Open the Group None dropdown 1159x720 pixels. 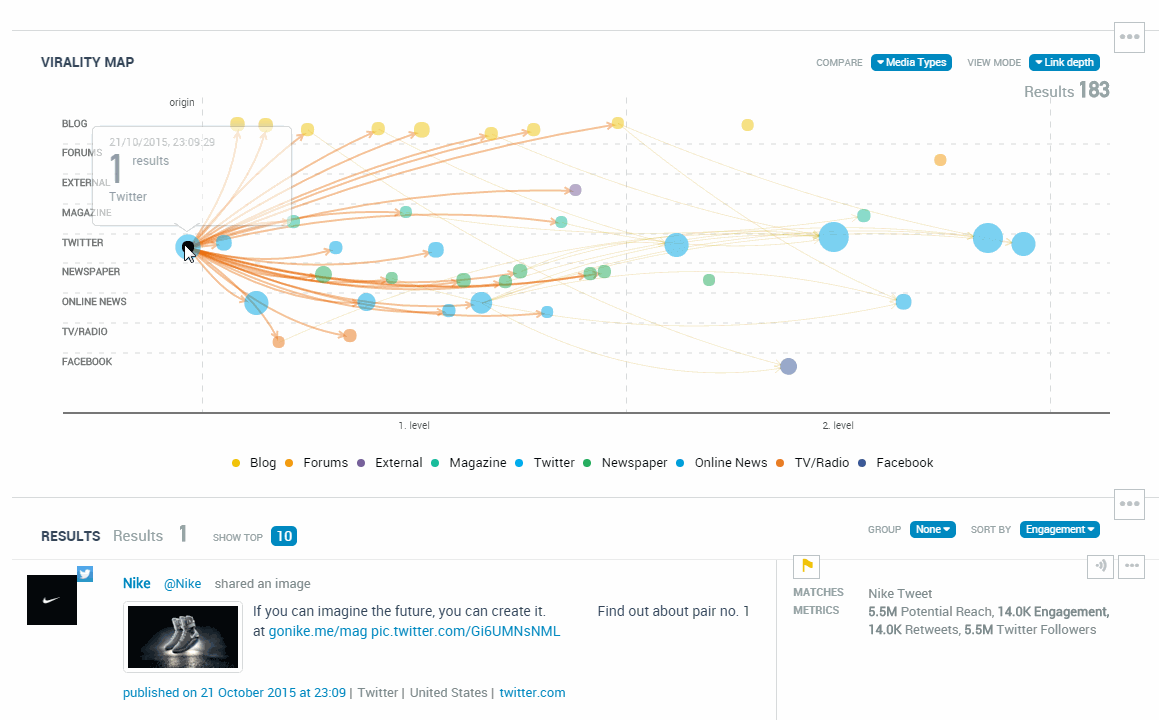click(x=932, y=529)
